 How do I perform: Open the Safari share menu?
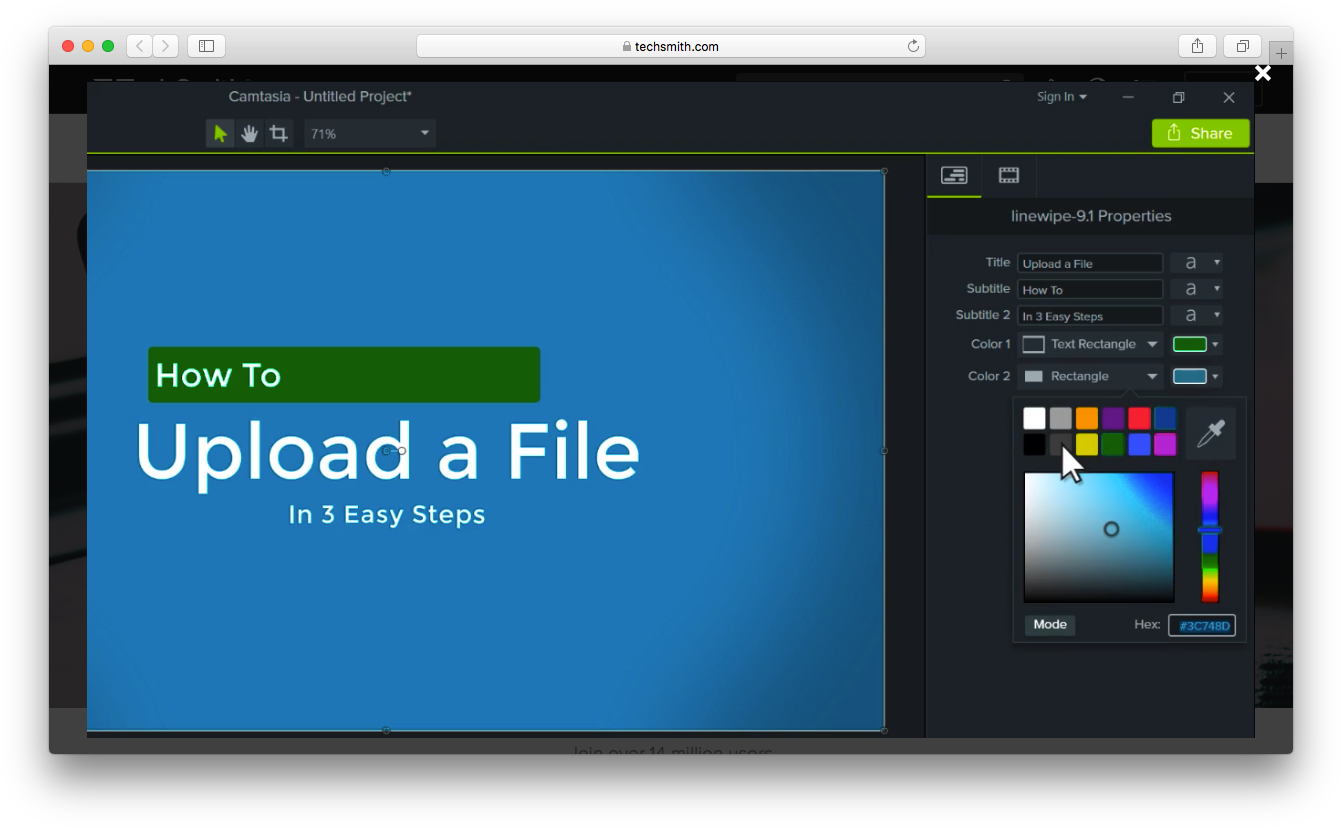coord(1197,46)
